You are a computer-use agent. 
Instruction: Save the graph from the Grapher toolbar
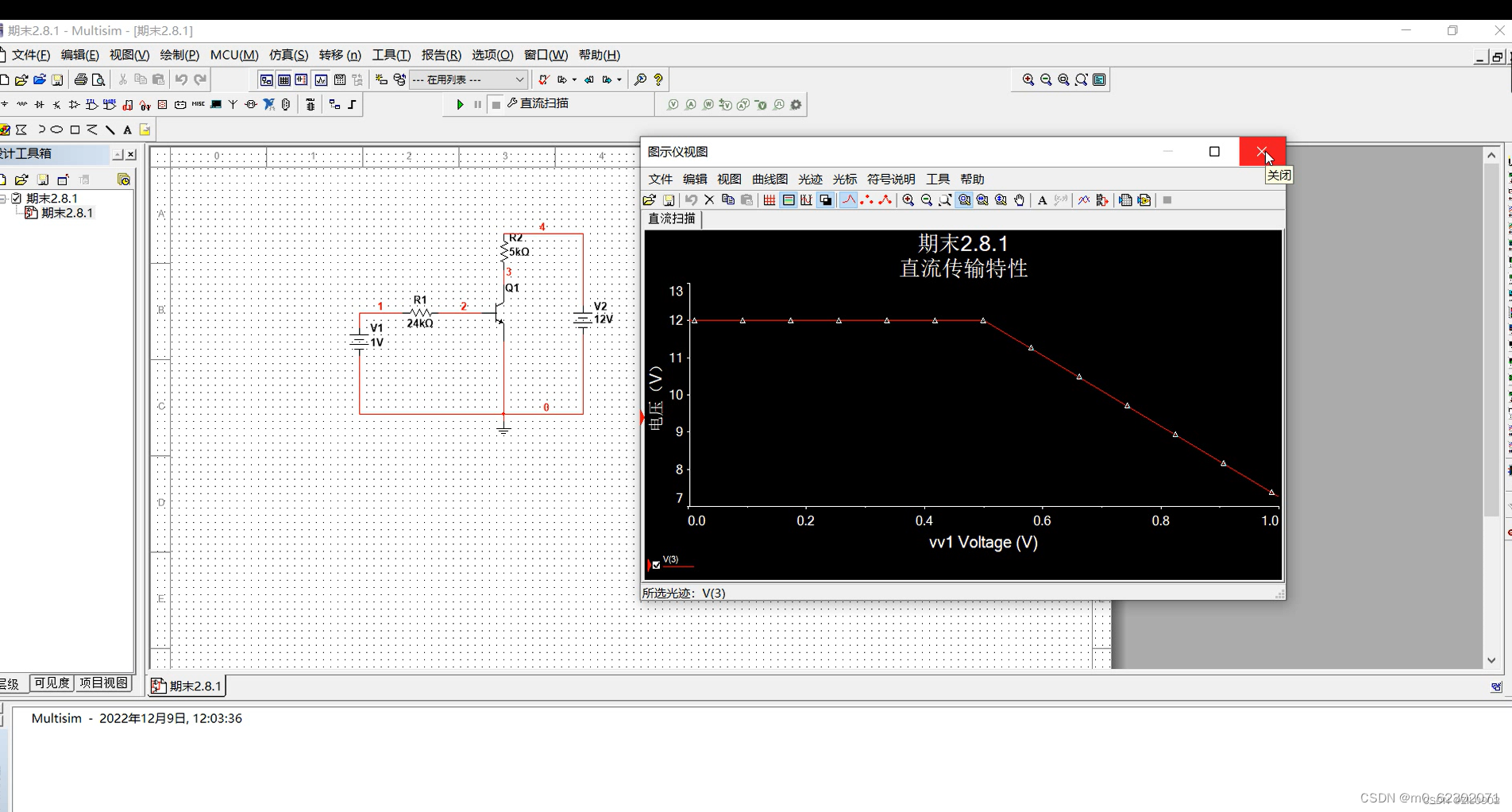point(669,200)
